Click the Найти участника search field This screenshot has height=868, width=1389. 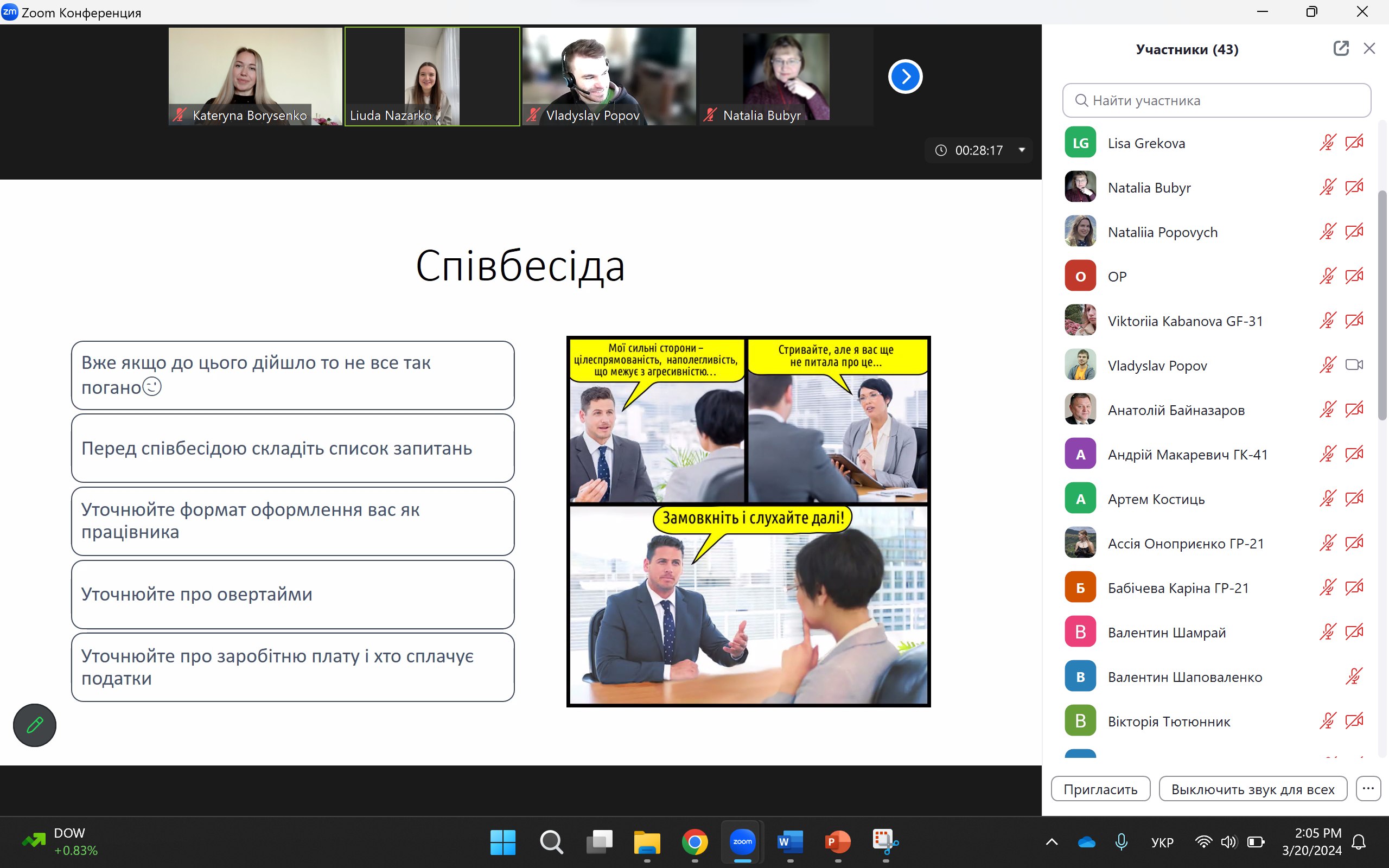pos(1217,100)
